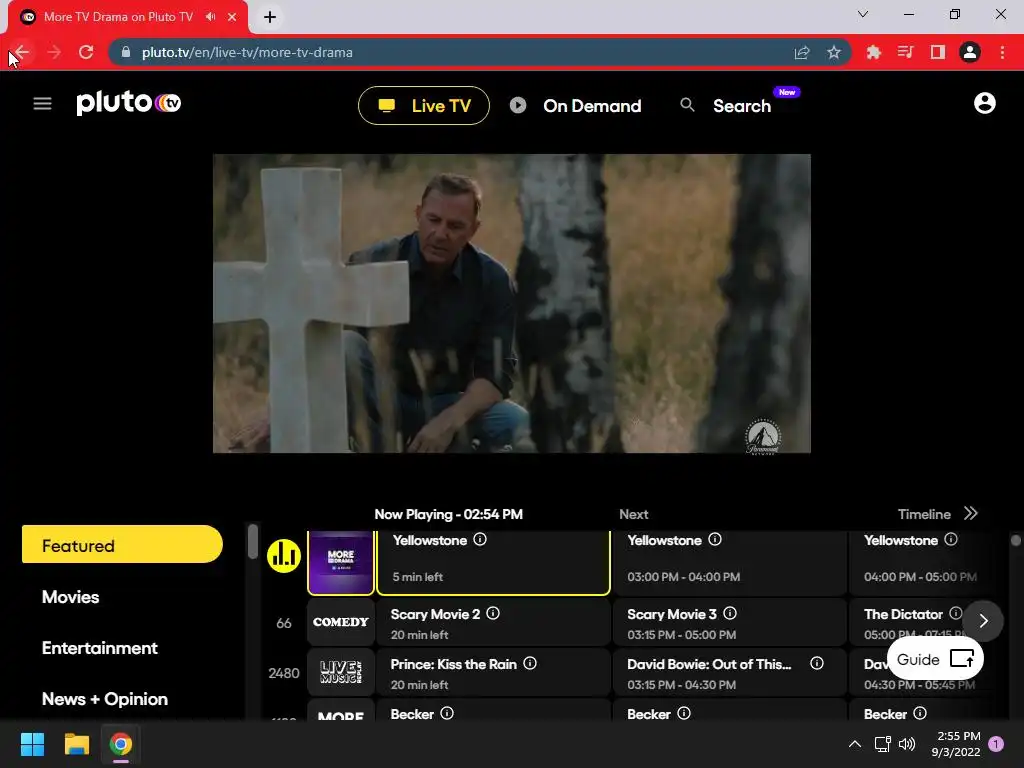The image size is (1024, 768).
Task: Switch to Live TV
Action: point(424,105)
